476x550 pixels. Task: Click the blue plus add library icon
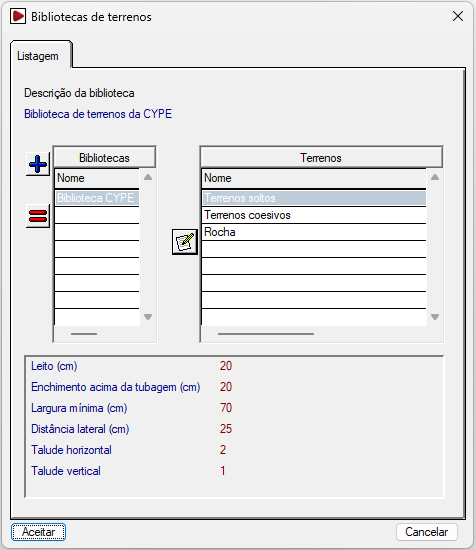point(38,164)
